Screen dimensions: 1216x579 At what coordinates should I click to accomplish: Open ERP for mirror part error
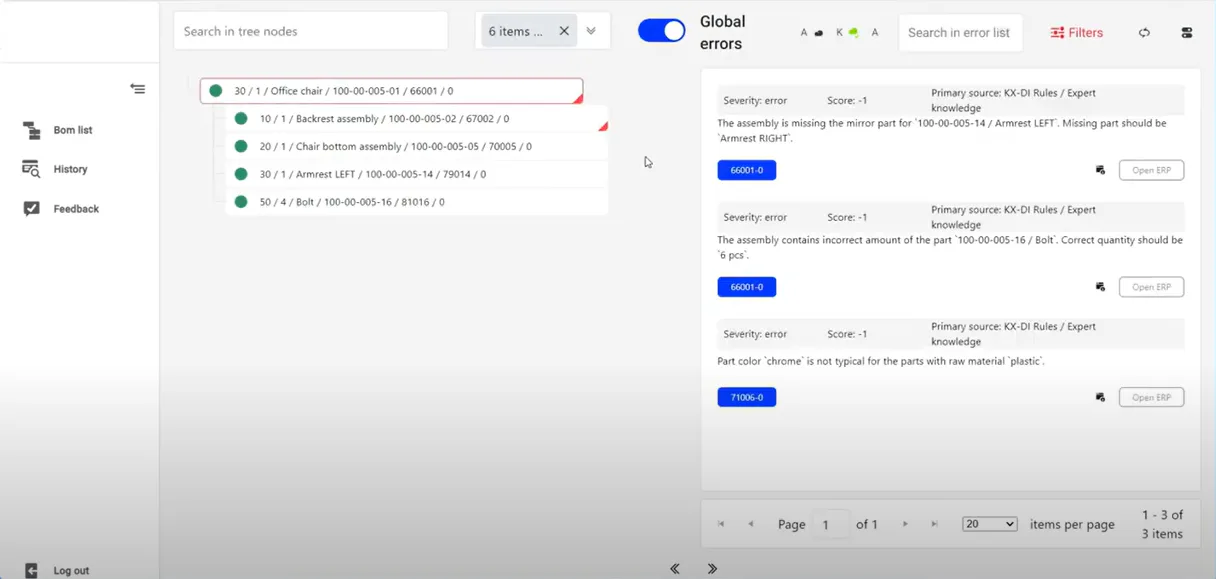[x=1151, y=170]
